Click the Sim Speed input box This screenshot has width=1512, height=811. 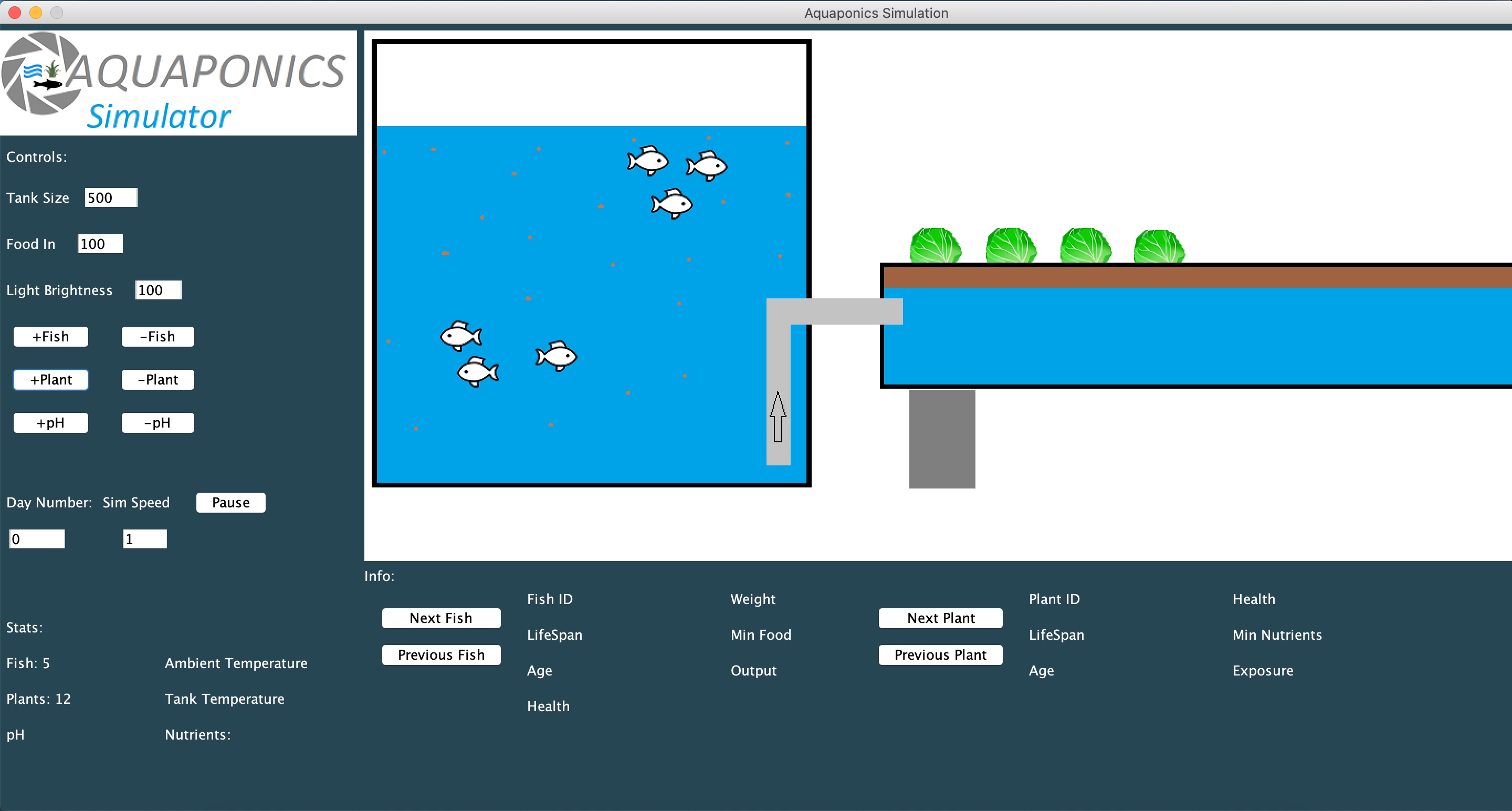coord(144,539)
